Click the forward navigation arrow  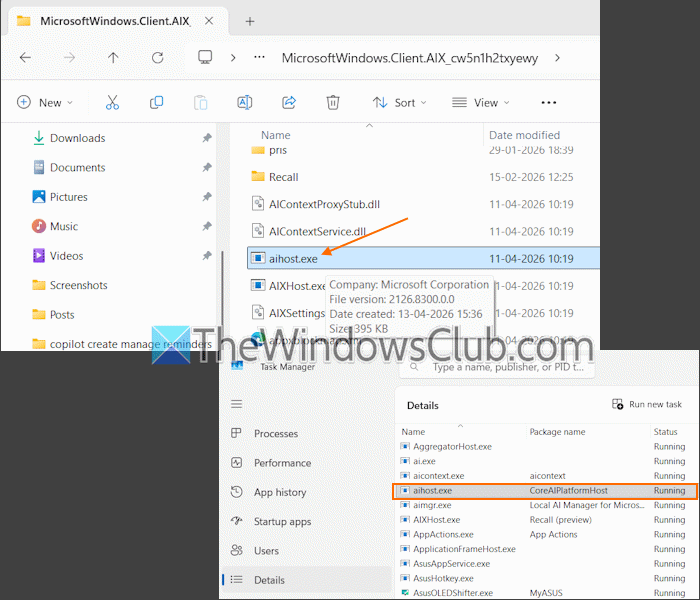(69, 58)
